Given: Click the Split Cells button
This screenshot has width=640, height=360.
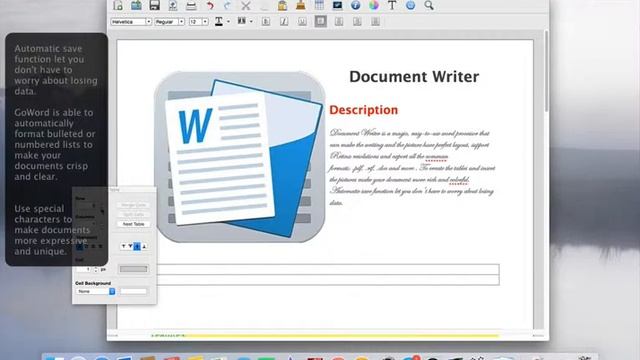Looking at the screenshot, I should 133,215.
